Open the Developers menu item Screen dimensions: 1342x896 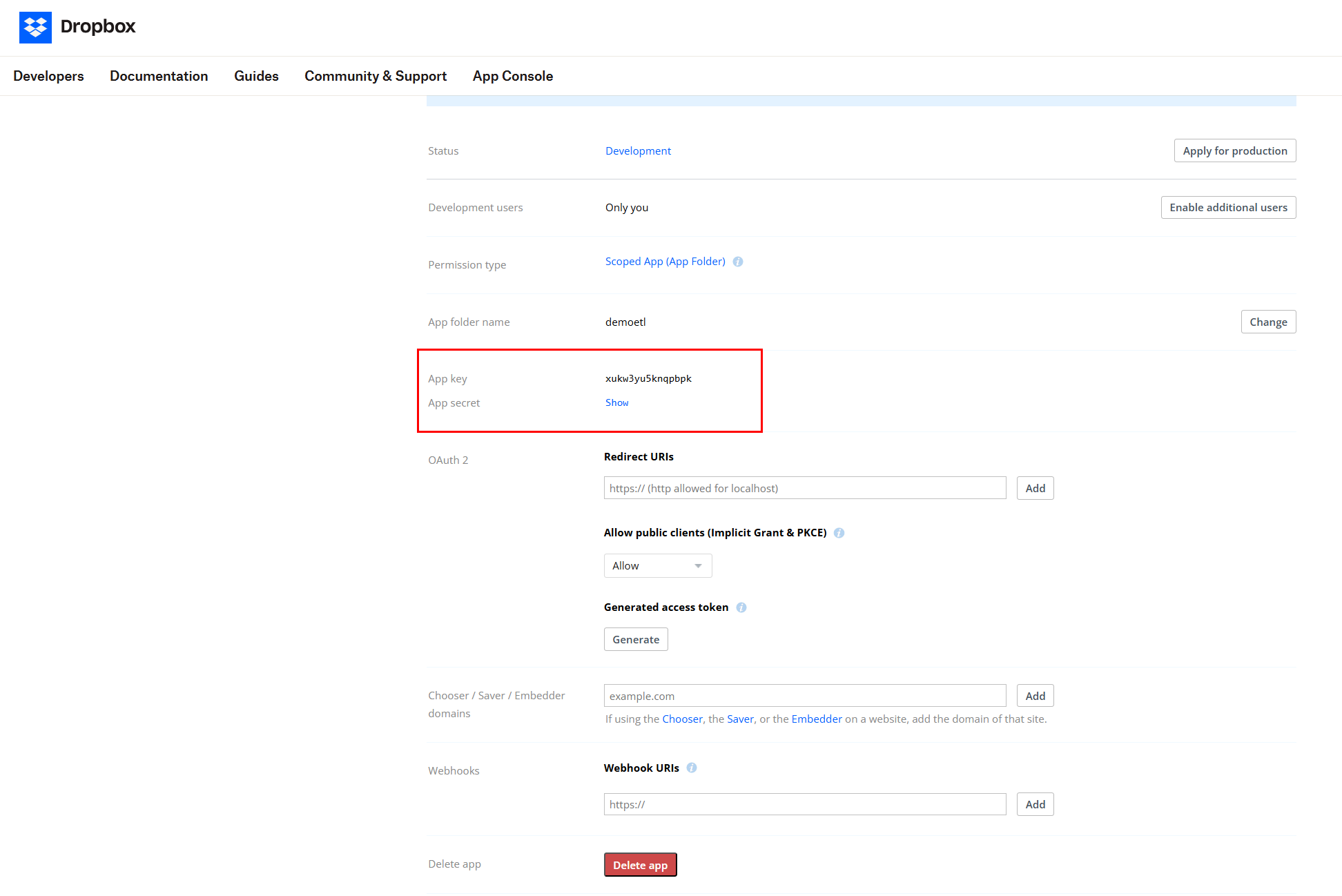tap(48, 76)
